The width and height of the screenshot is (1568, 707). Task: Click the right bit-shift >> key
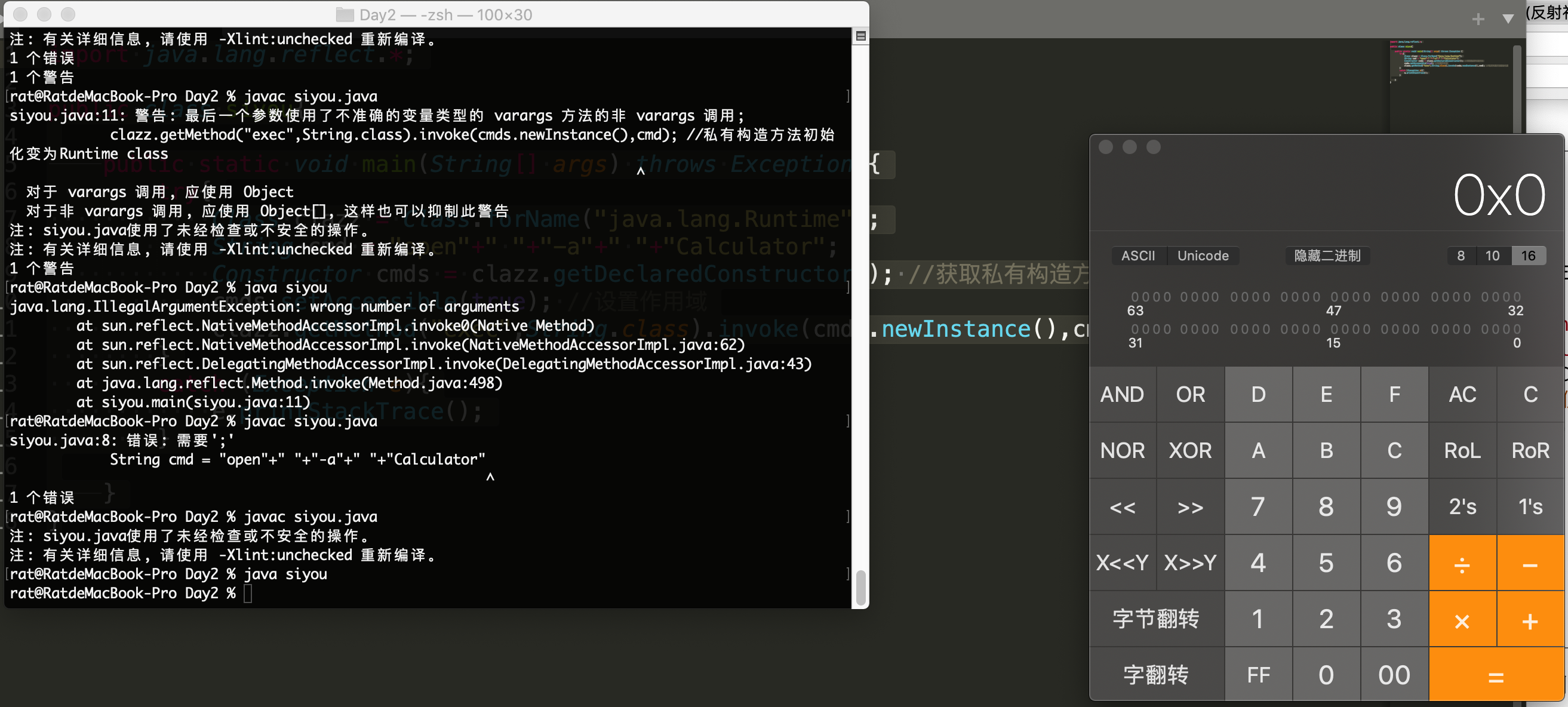[x=1190, y=506]
